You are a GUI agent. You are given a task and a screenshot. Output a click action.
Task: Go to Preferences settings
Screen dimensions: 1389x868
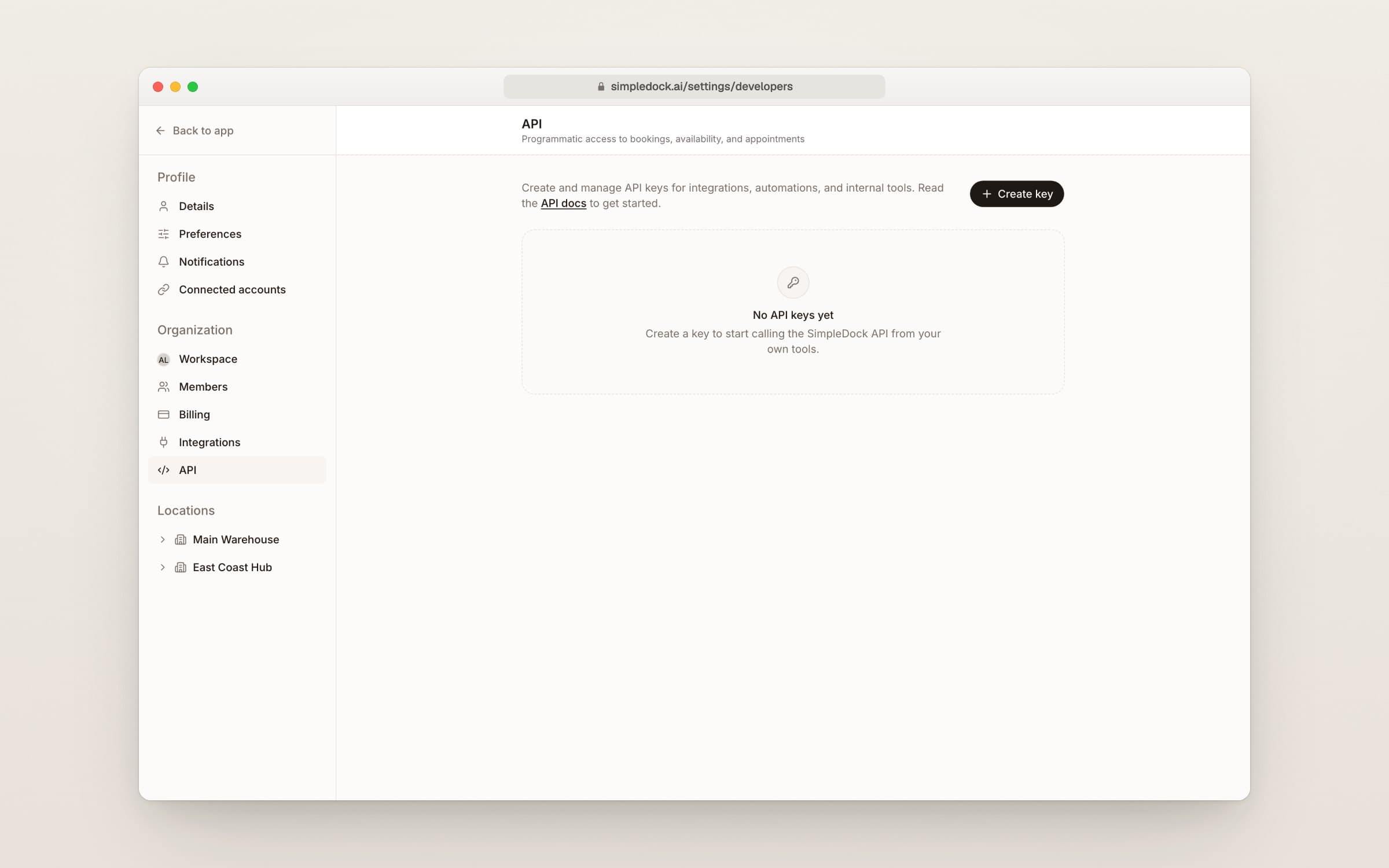click(237, 234)
